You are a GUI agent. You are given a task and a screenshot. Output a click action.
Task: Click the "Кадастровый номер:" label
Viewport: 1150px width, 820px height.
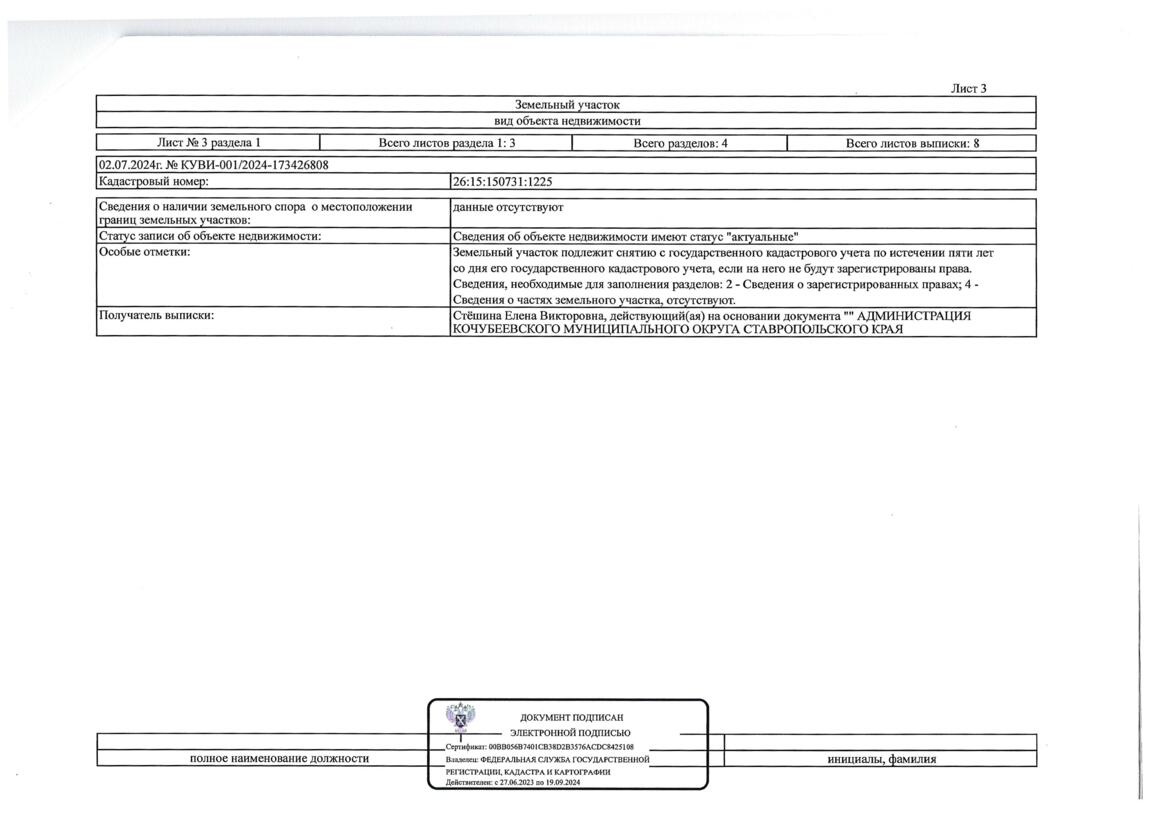point(153,181)
